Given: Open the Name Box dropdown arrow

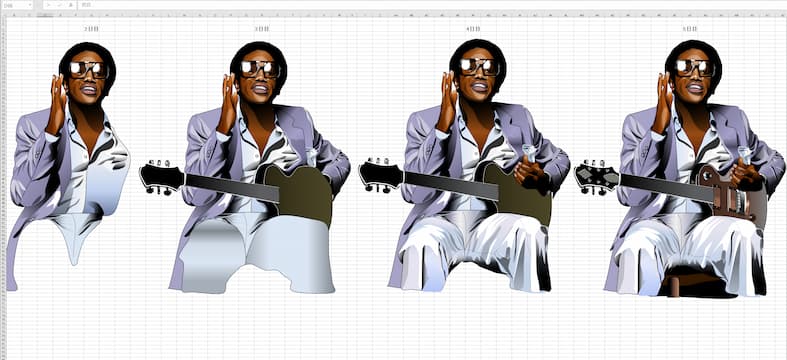Looking at the screenshot, I should point(31,5).
